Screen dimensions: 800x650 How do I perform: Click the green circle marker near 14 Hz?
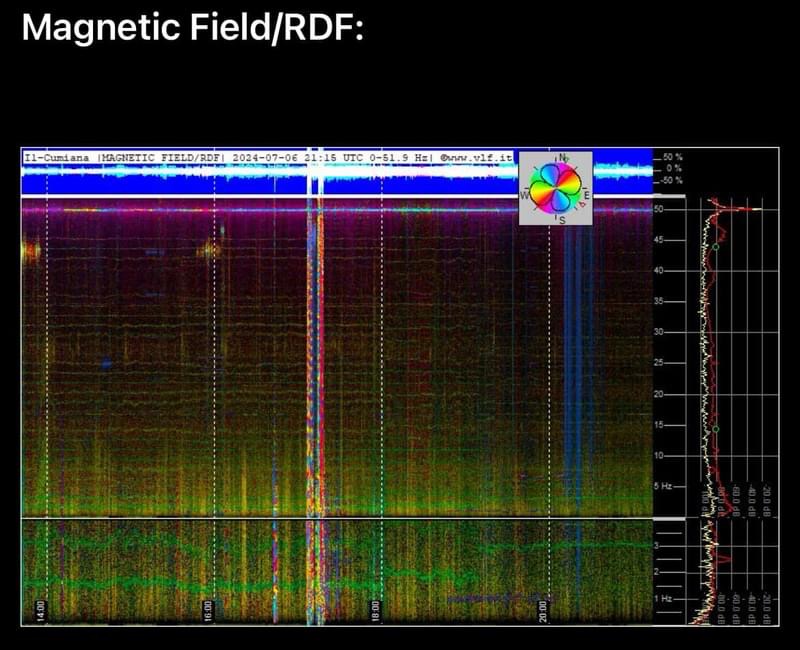pyautogui.click(x=715, y=429)
